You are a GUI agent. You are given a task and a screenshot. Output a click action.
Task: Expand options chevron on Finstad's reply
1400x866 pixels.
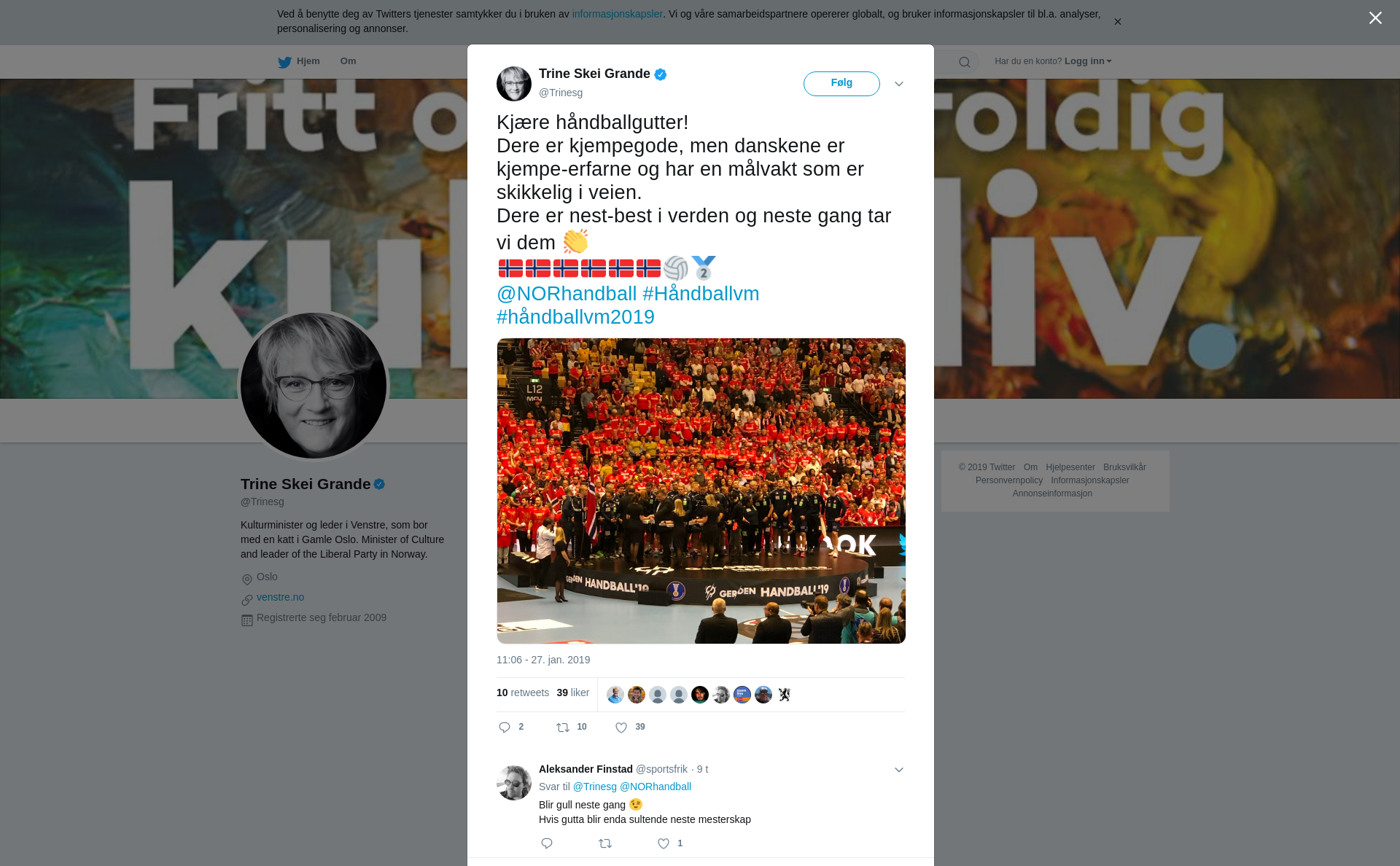[899, 770]
